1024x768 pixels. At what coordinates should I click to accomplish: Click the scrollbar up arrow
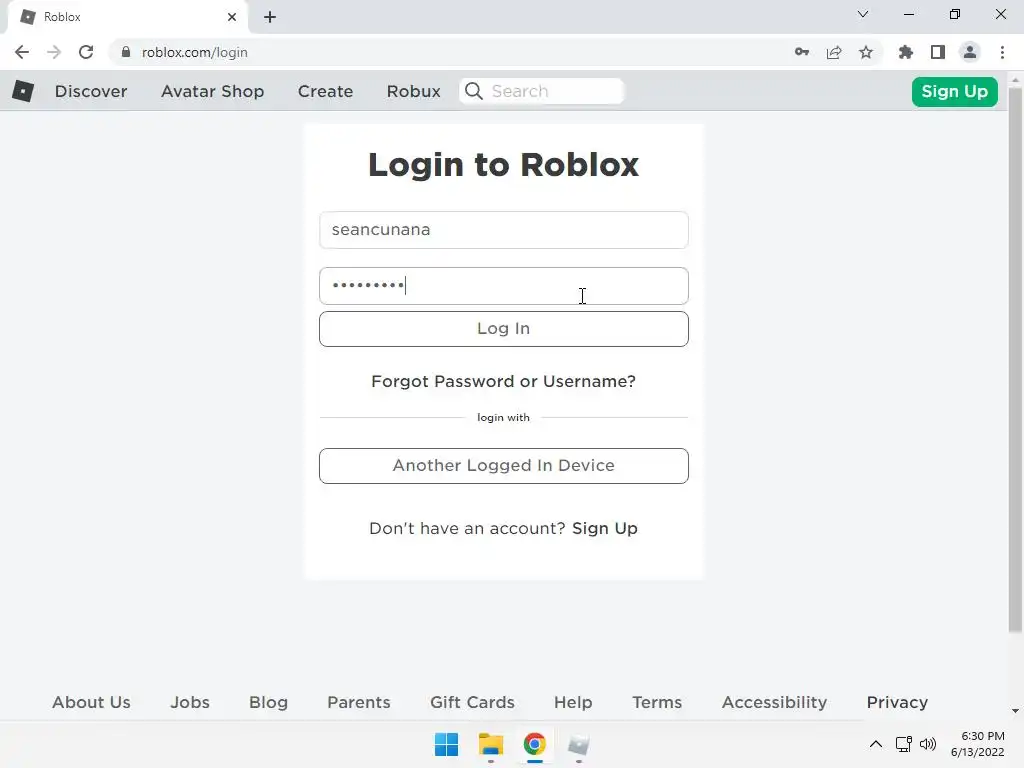(x=1015, y=80)
